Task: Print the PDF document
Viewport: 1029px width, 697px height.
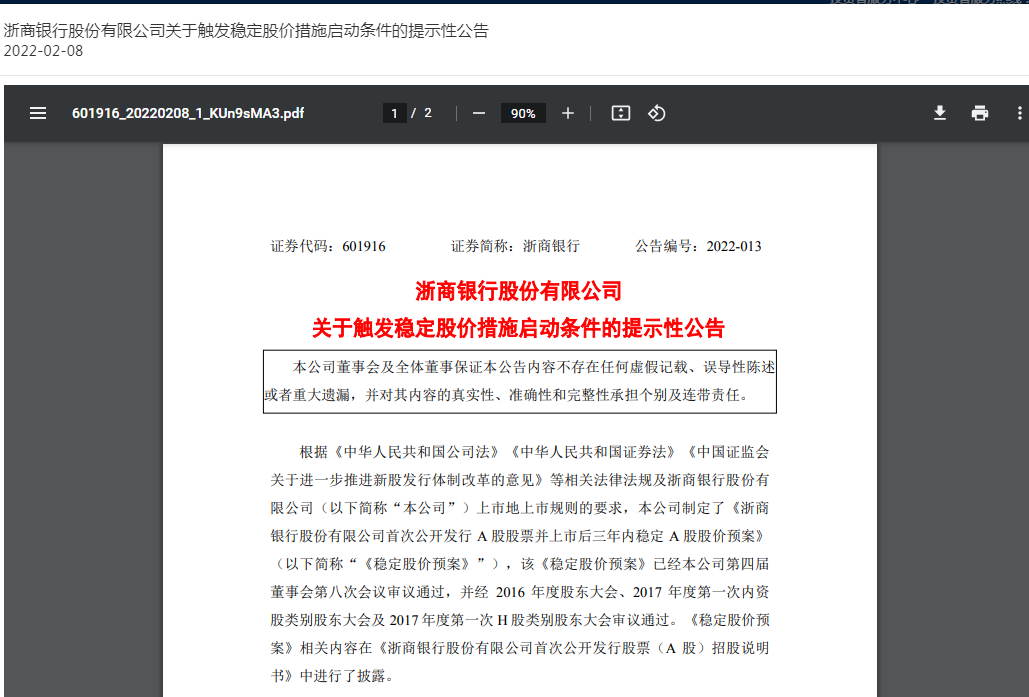Action: (980, 114)
